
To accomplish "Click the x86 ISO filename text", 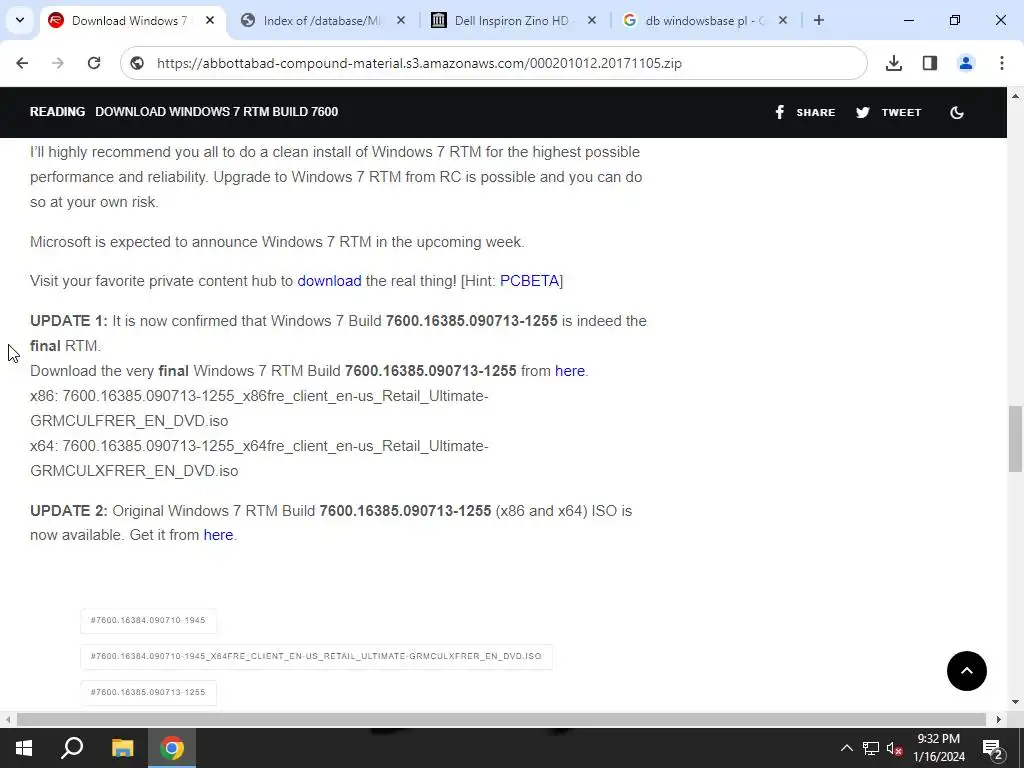I will (259, 409).
